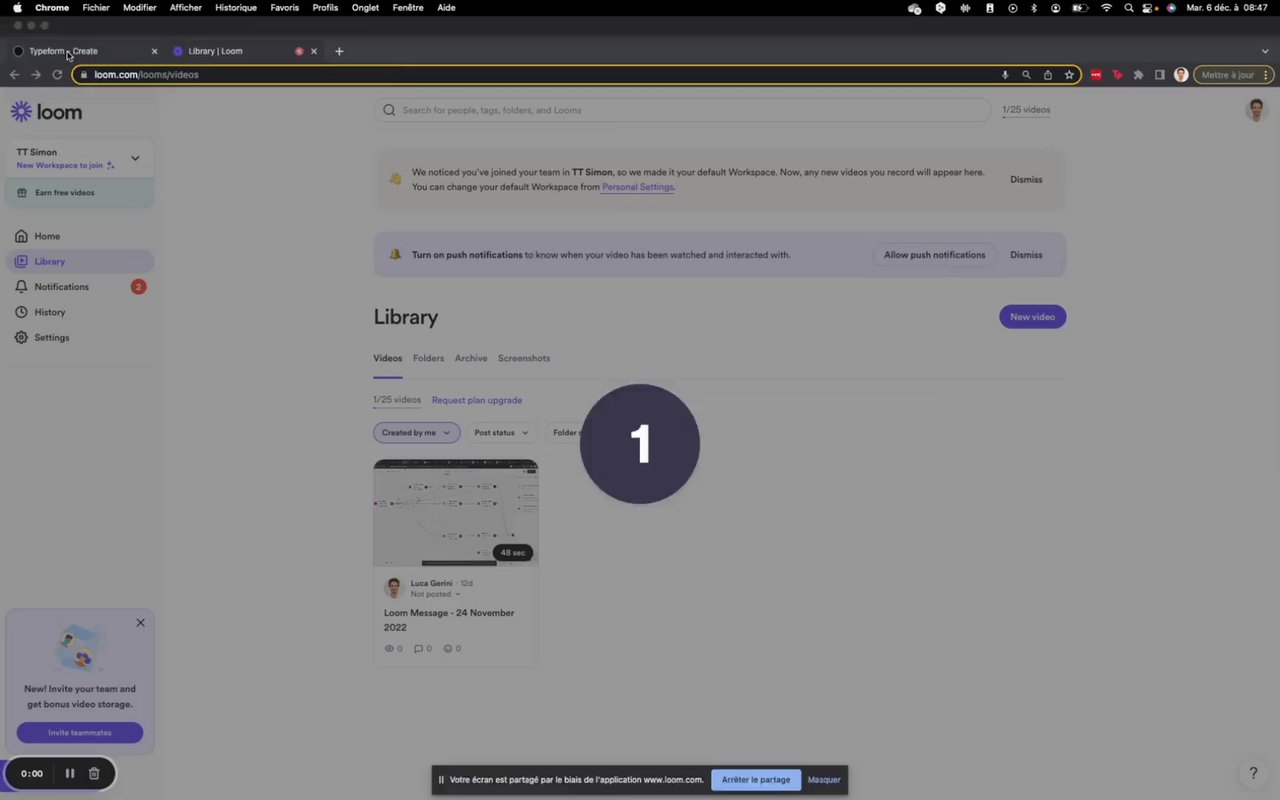Click the profile avatar at top right of Loom
The width and height of the screenshot is (1280, 800).
pyautogui.click(x=1256, y=110)
